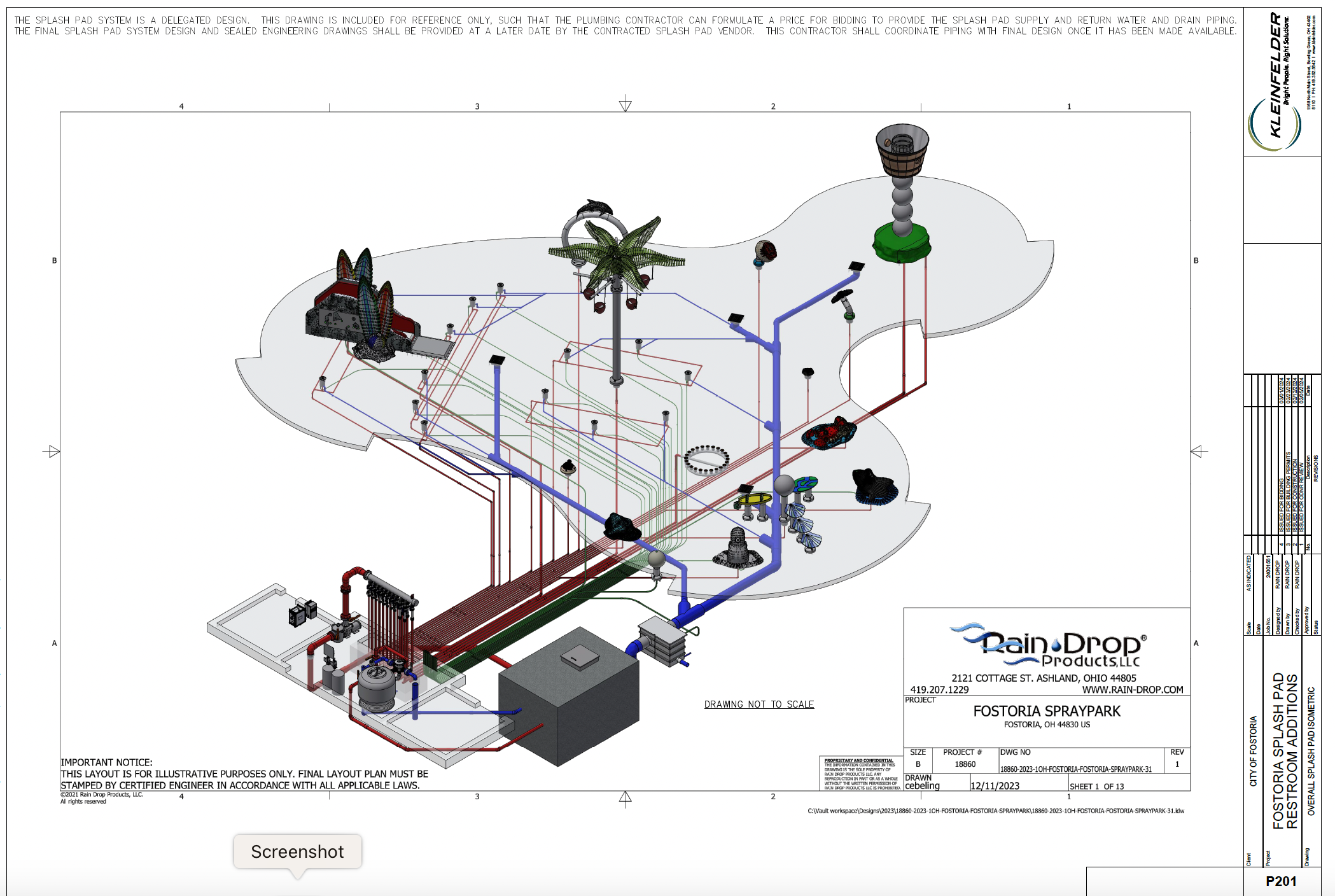Click the underlined DRAWING NOT TO SCALE text
This screenshot has height=896, width=1335.
[x=758, y=704]
